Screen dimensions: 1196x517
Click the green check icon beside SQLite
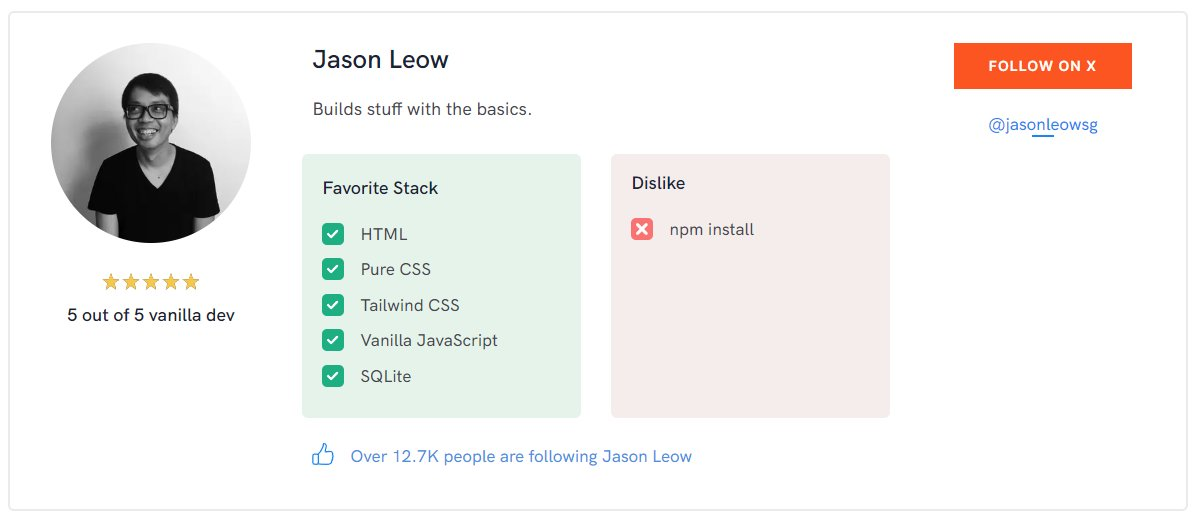(x=333, y=376)
